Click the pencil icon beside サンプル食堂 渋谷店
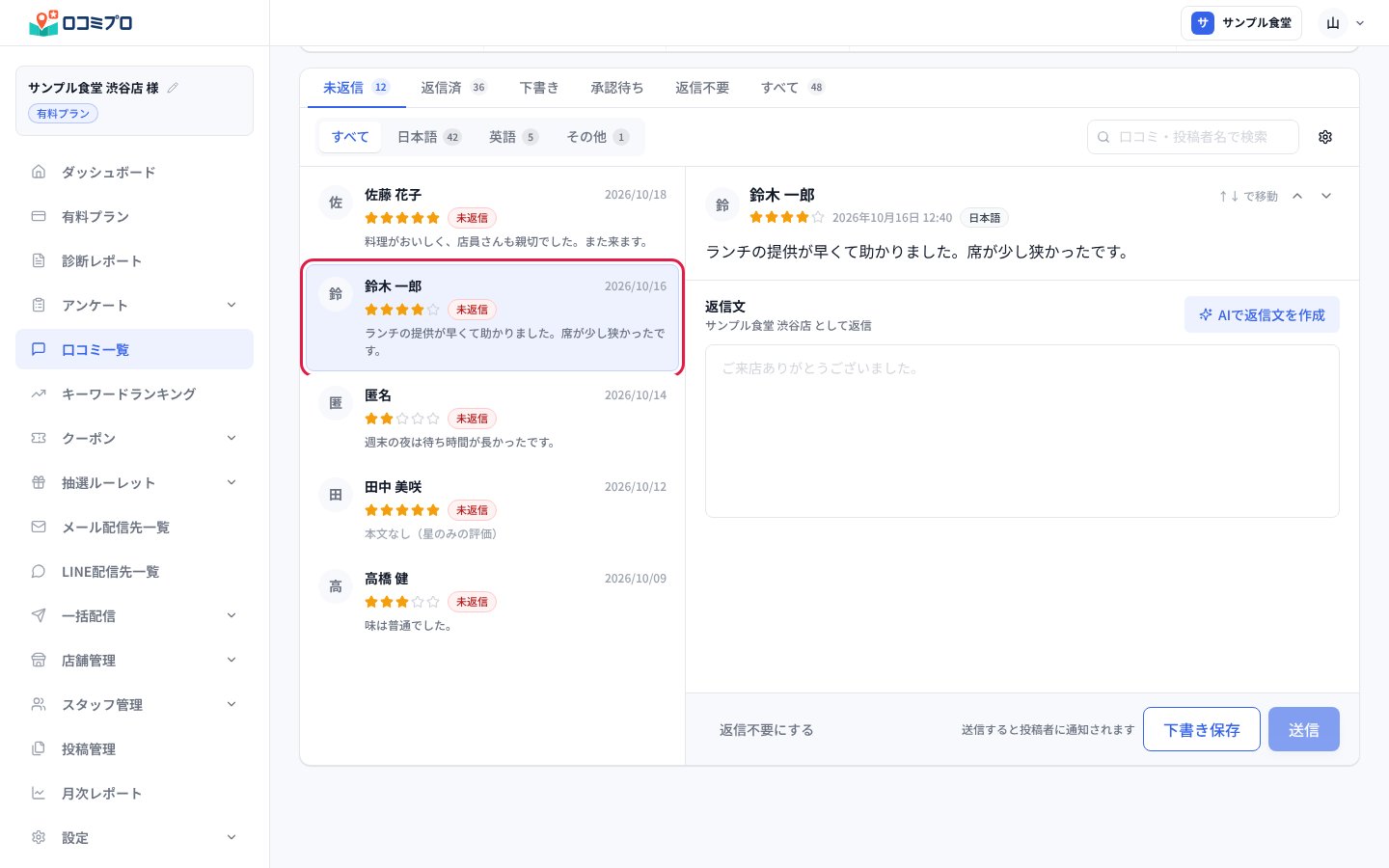 pyautogui.click(x=173, y=88)
